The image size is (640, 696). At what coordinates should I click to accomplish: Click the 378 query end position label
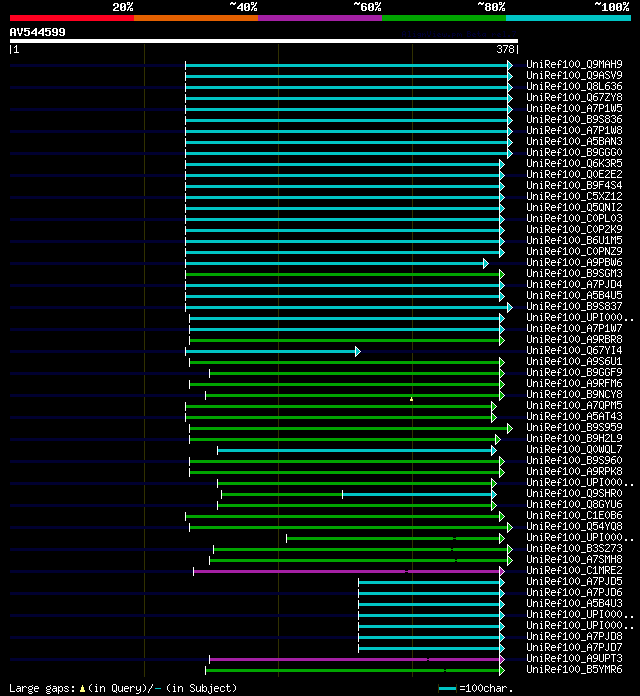click(x=505, y=49)
